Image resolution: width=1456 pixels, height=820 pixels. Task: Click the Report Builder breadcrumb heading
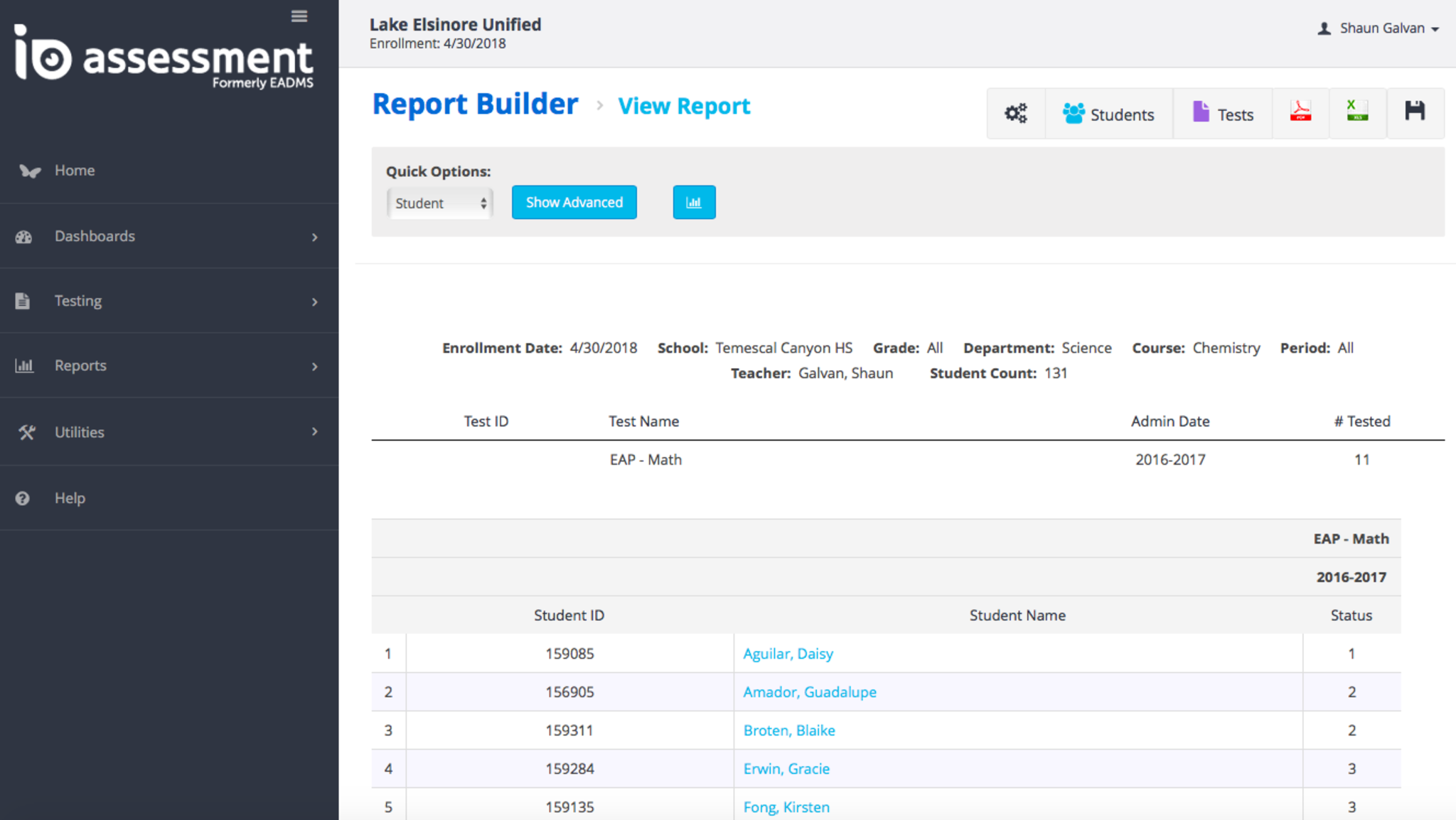coord(475,104)
